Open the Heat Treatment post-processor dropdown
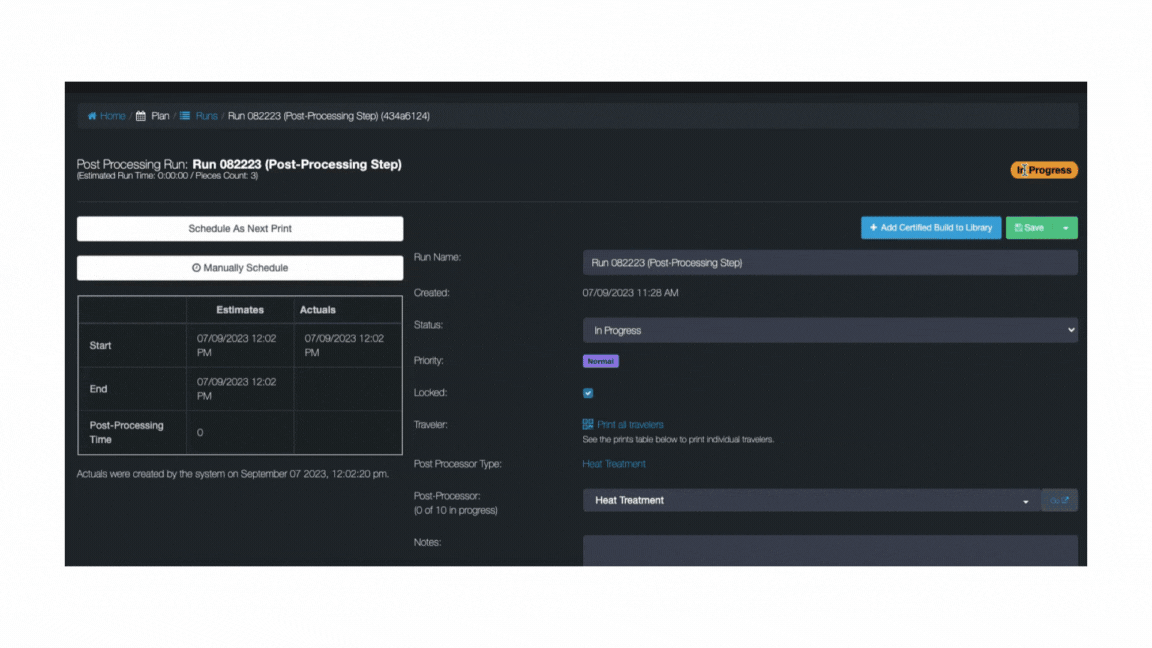Screen dimensions: 1152x648 click(x=812, y=500)
